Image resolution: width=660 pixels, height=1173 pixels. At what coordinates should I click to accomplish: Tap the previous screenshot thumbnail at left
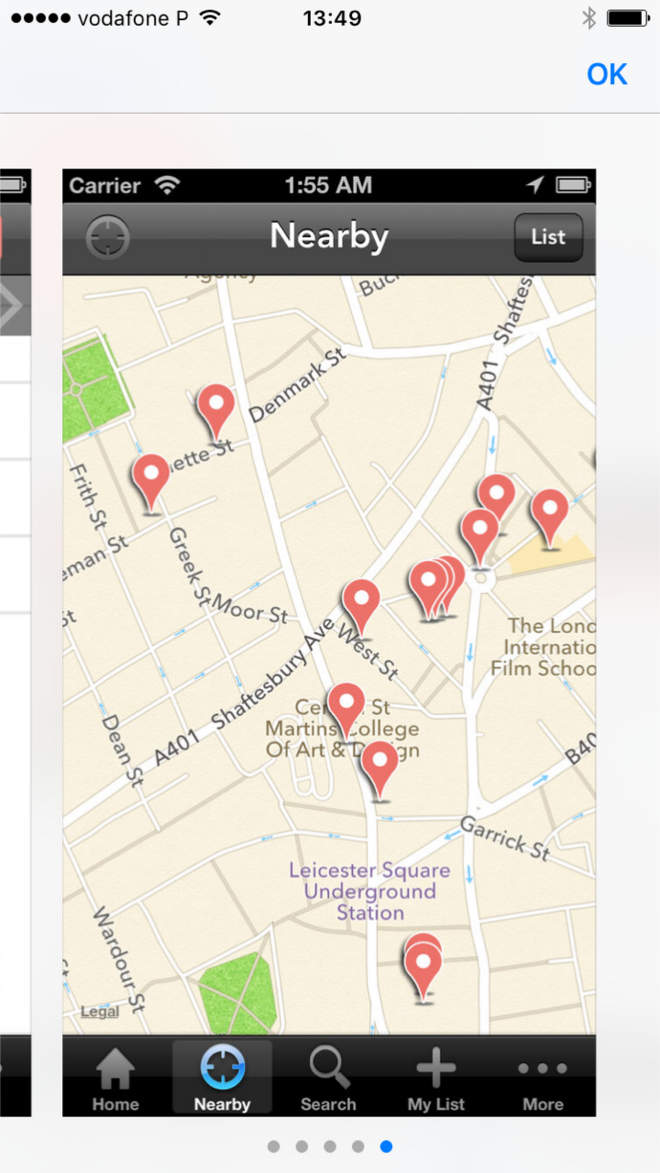coord(15,640)
